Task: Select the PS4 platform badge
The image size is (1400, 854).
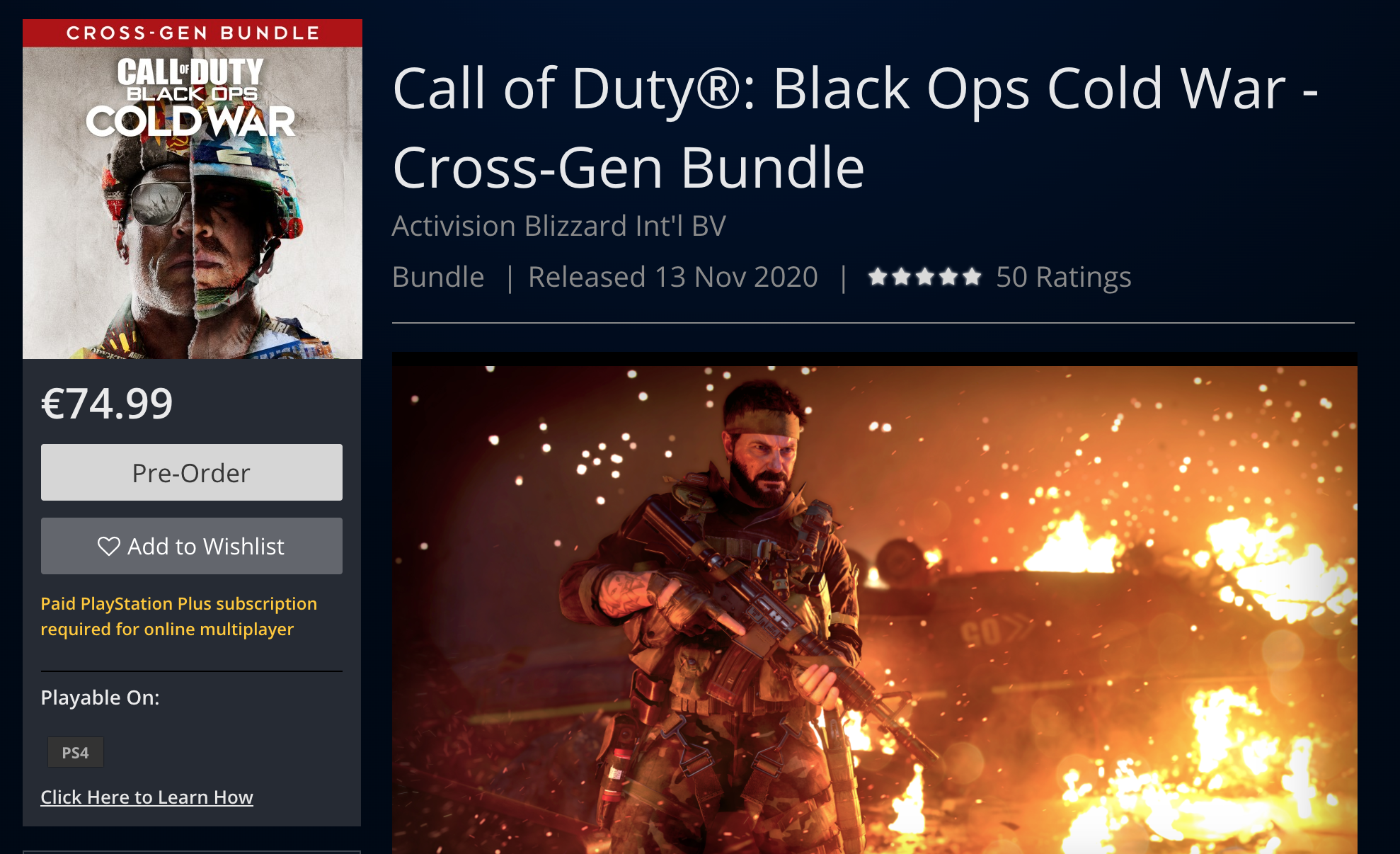Action: [76, 752]
